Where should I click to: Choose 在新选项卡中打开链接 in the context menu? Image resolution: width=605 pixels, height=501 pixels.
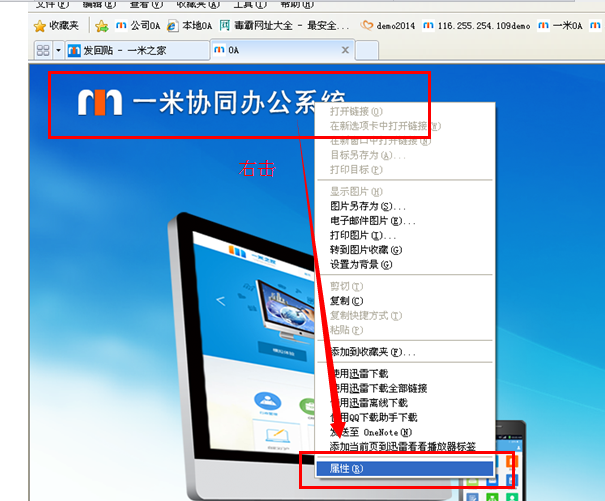click(405, 126)
